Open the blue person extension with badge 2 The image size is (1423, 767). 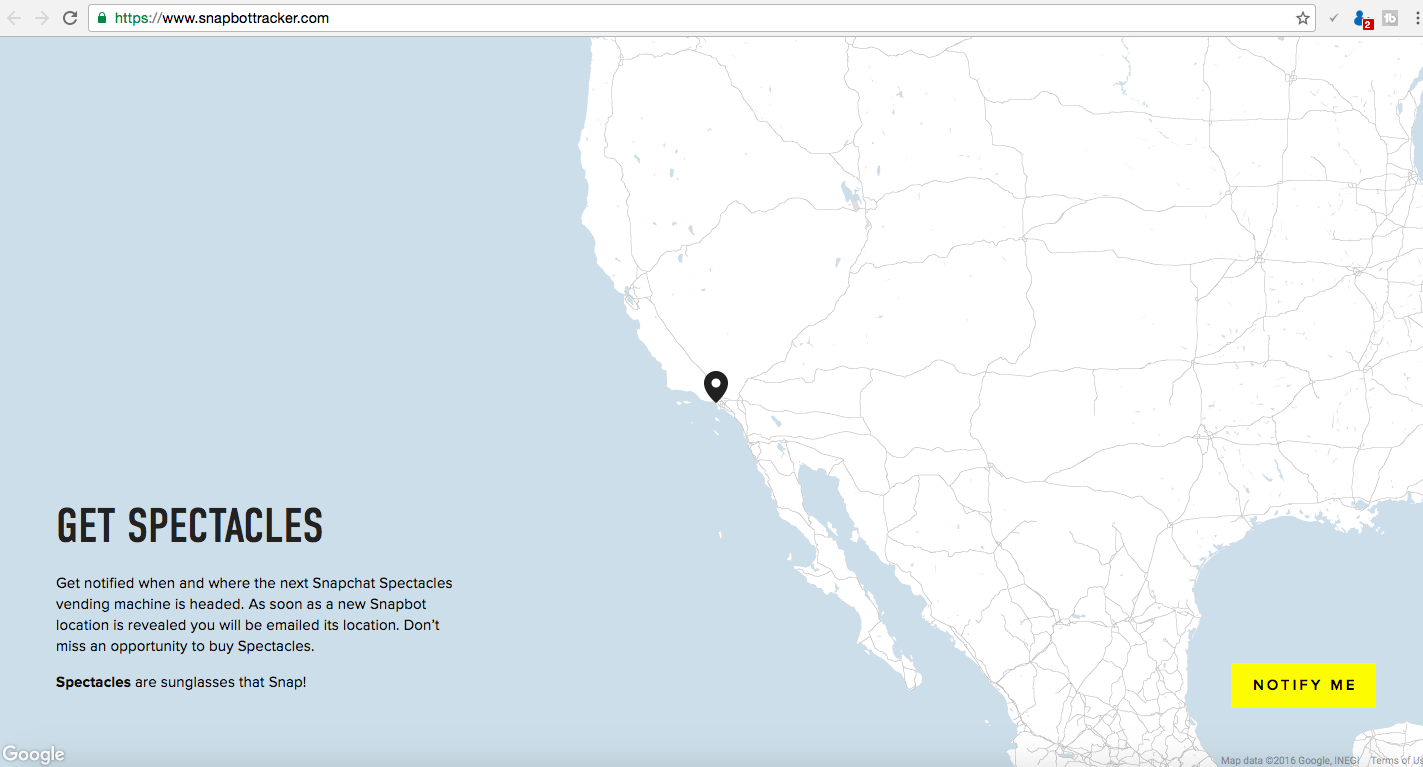tap(1362, 18)
